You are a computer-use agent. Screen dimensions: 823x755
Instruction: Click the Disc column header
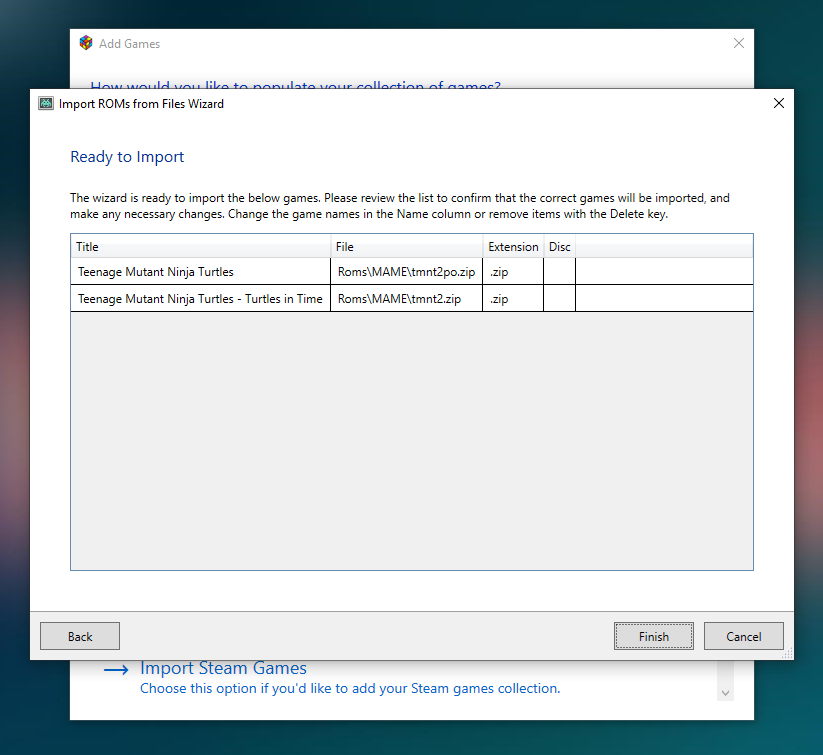[x=560, y=246]
